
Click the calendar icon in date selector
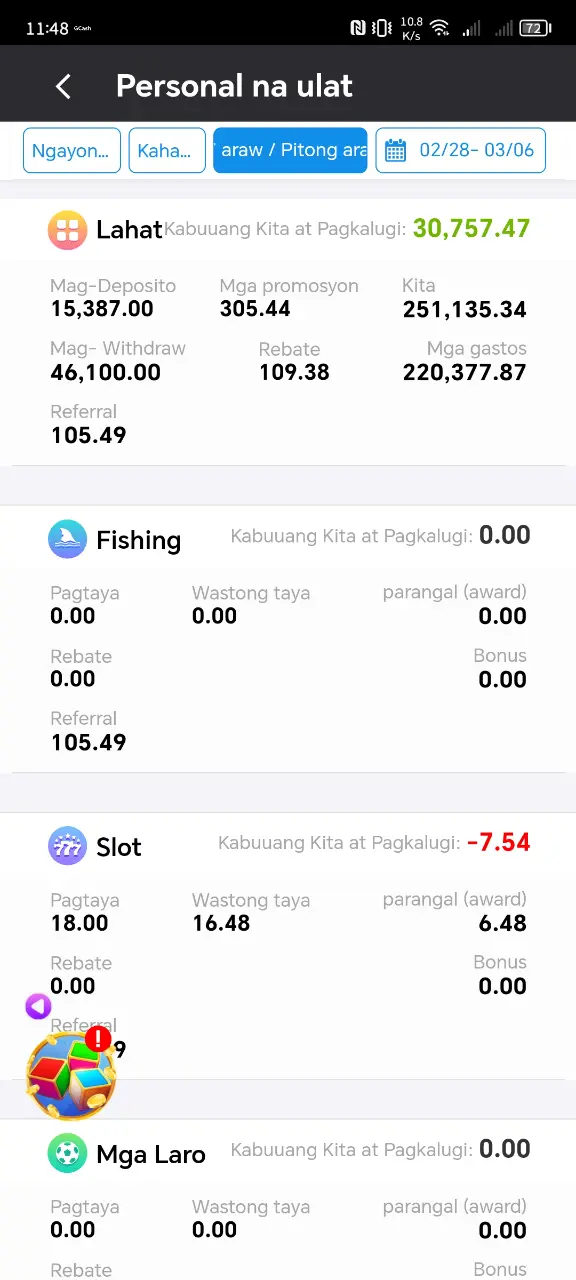395,151
